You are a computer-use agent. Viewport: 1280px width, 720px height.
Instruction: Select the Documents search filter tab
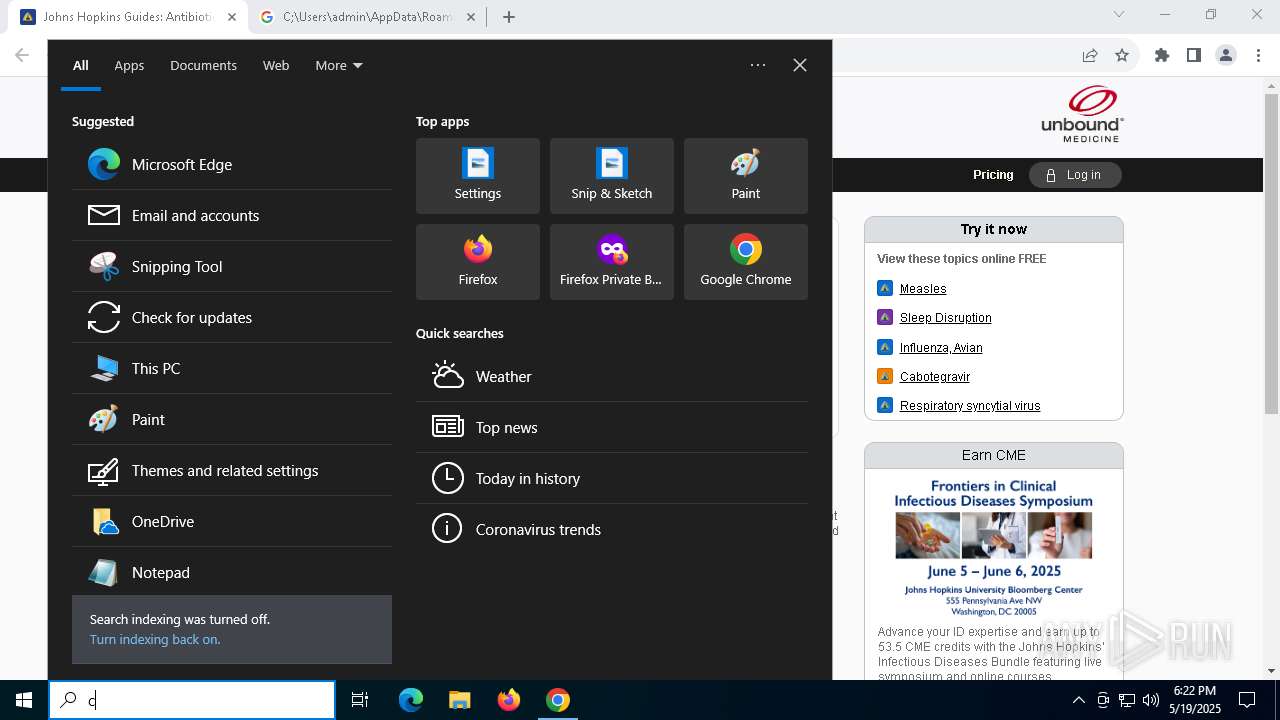click(203, 65)
